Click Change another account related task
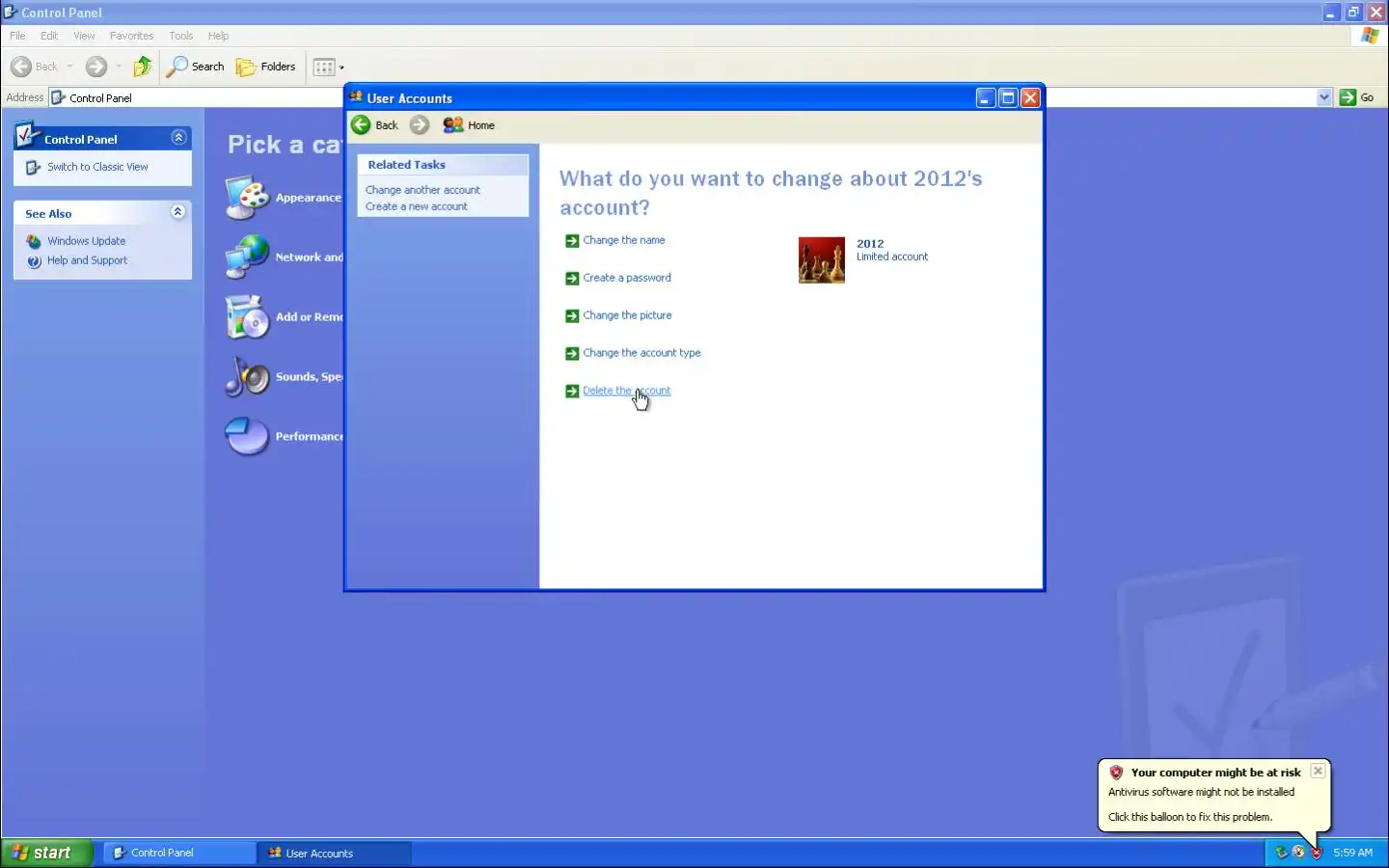The image size is (1389, 868). click(x=422, y=190)
